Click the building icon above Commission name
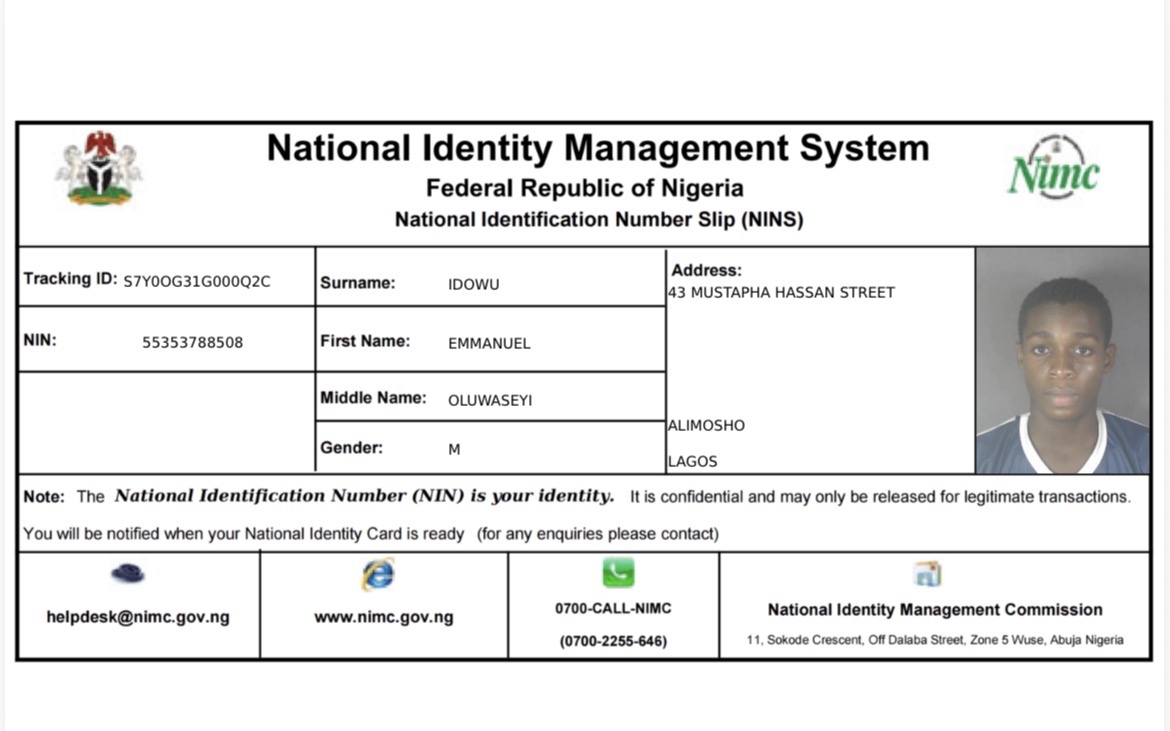This screenshot has width=1170, height=731. [927, 573]
